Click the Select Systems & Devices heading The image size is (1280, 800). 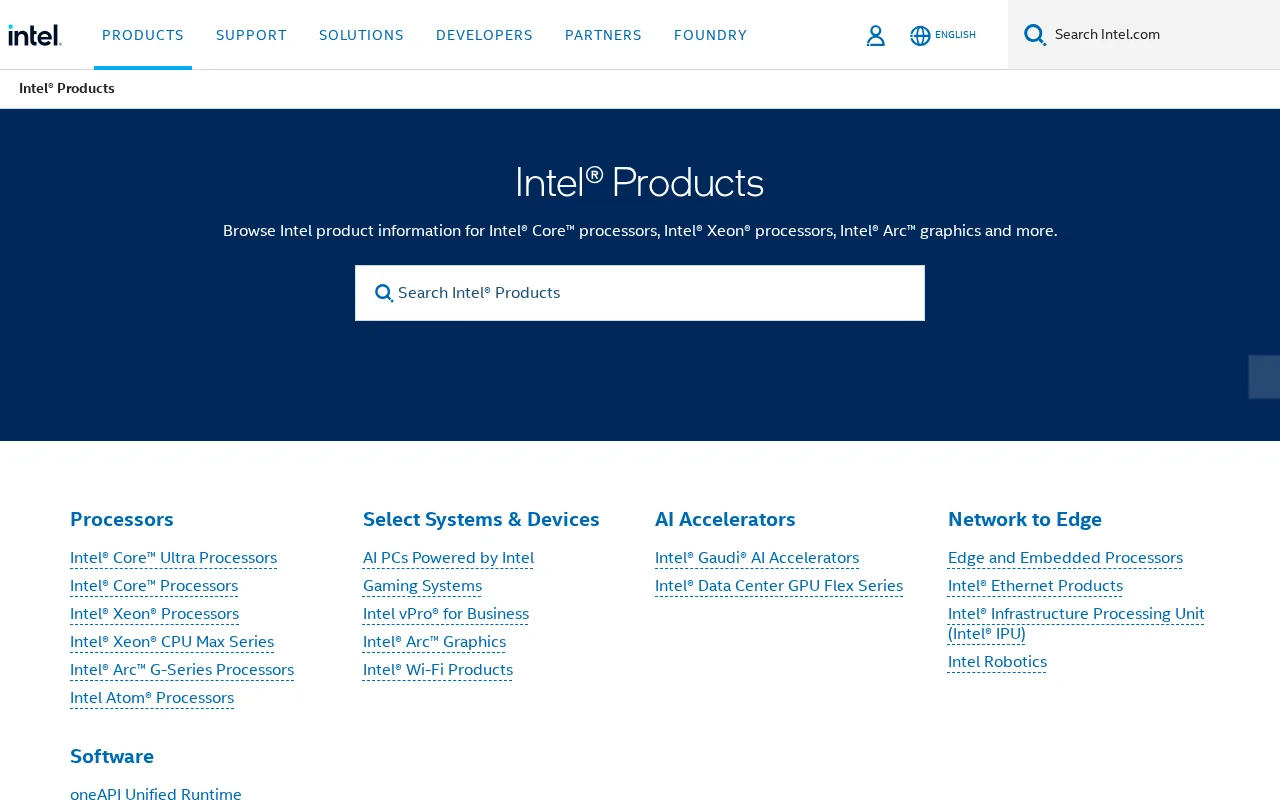481,519
